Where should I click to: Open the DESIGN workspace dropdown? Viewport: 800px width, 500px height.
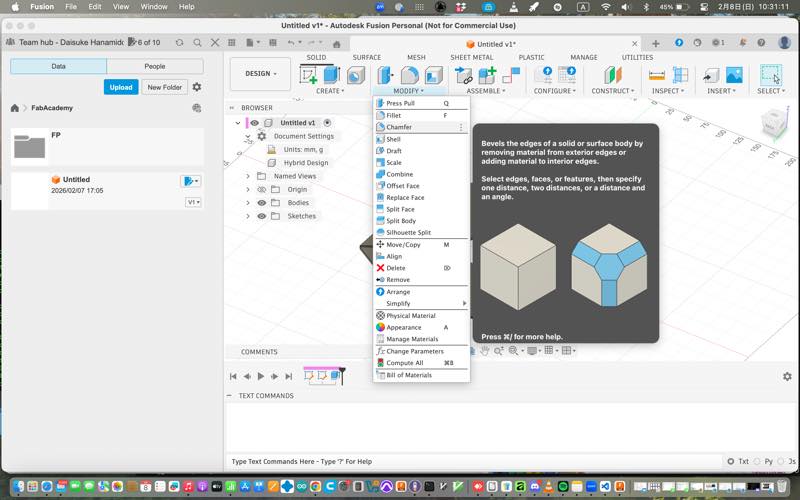260,74
